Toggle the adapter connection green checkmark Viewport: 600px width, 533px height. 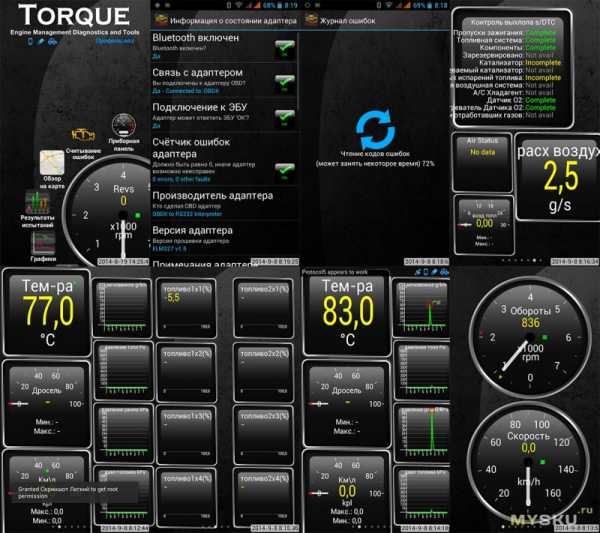(285, 82)
